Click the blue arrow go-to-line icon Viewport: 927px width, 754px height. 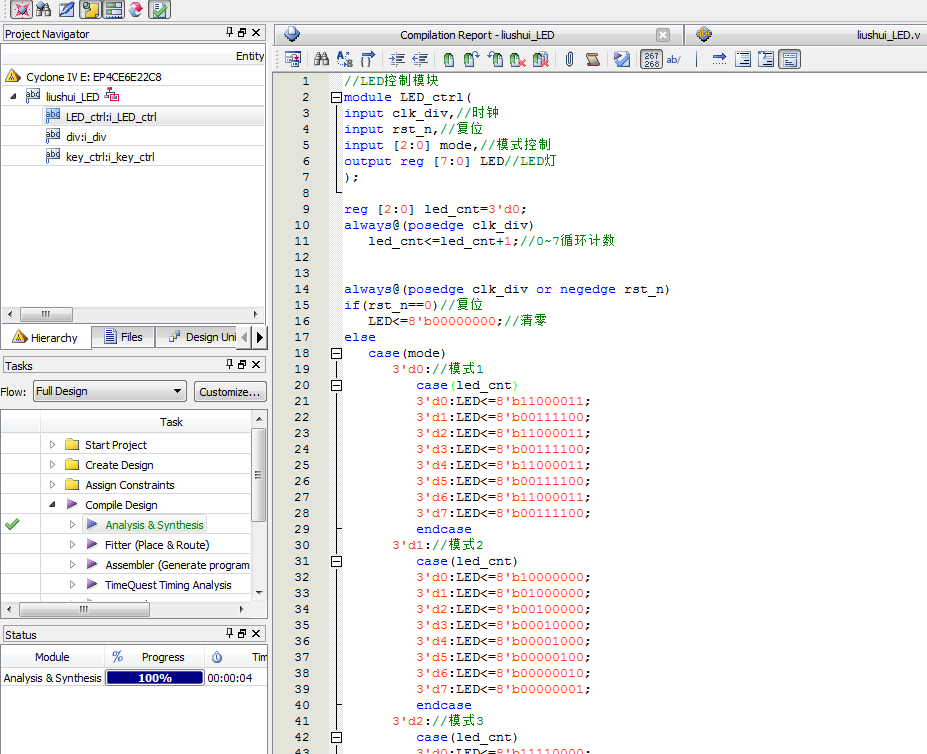tap(719, 59)
